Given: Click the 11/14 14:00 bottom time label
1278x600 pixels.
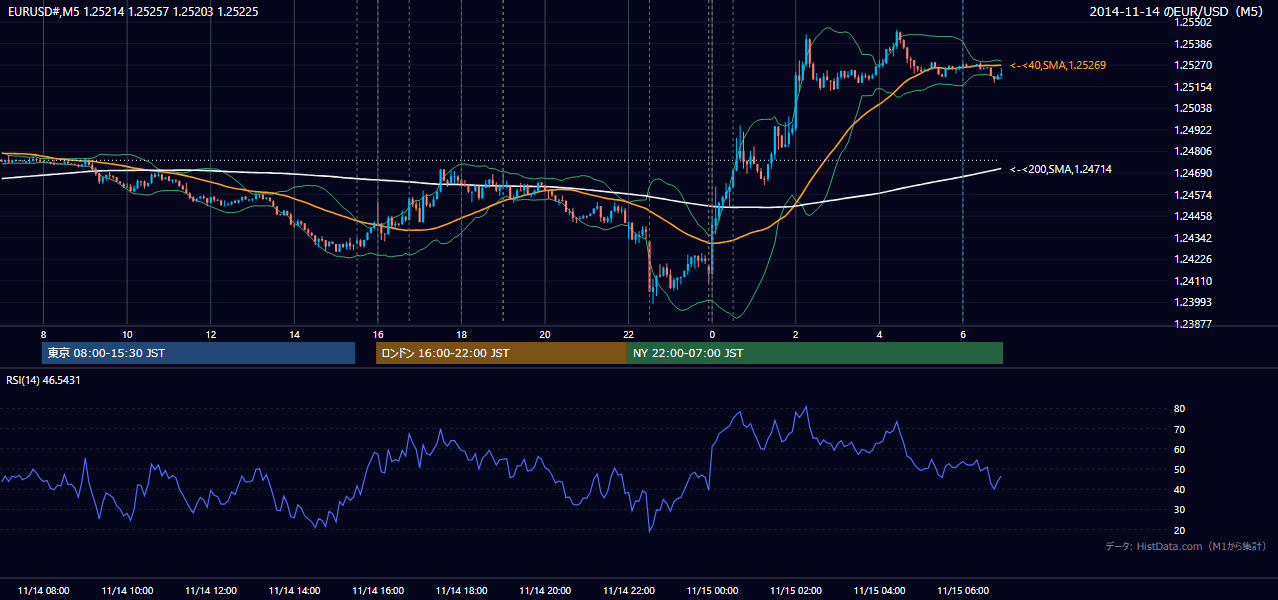Looking at the screenshot, I should tap(294, 591).
